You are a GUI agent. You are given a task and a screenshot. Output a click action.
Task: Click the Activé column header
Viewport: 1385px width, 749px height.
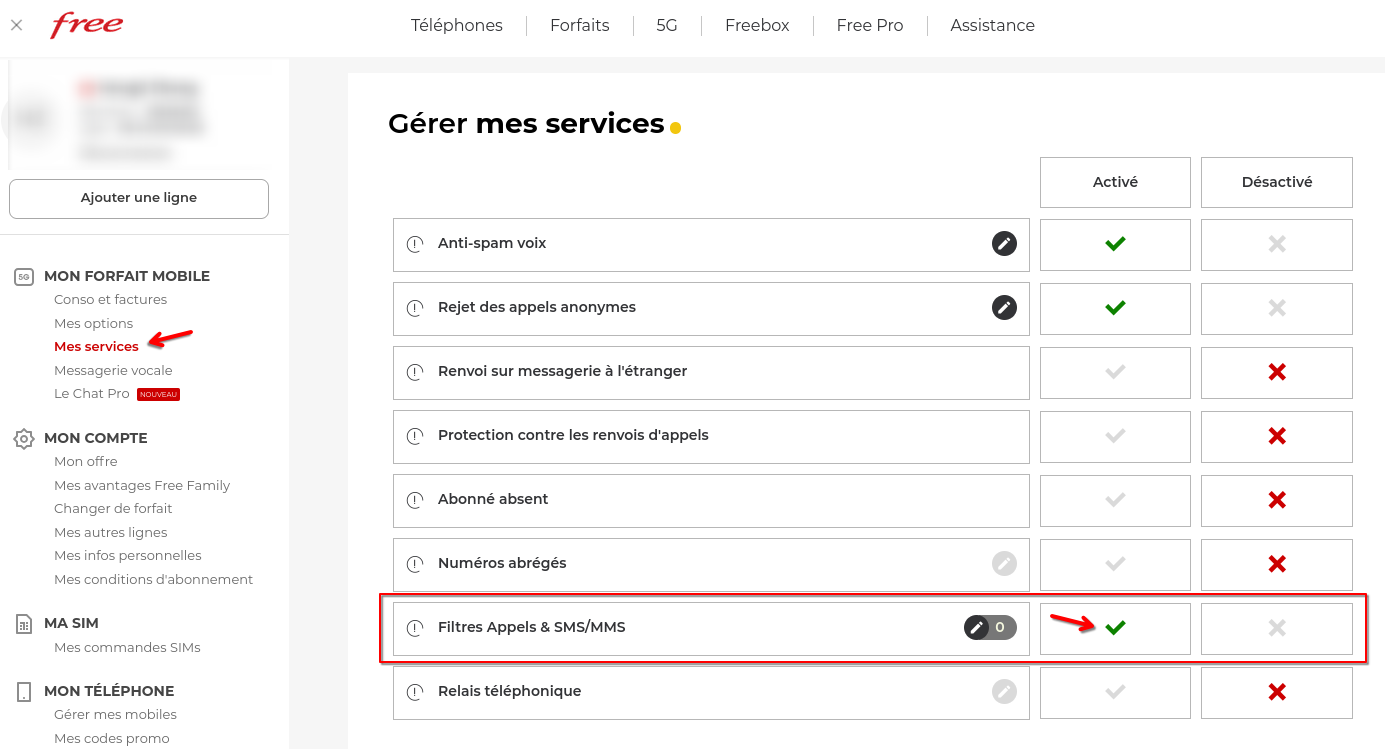1115,182
